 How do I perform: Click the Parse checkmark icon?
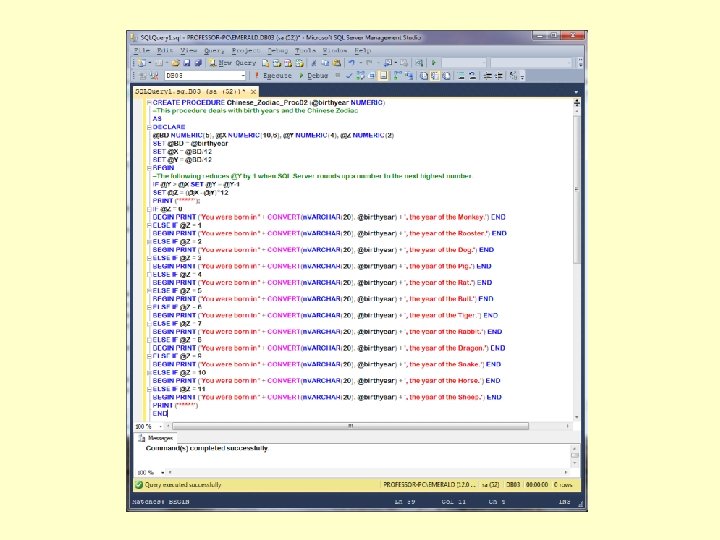pos(349,75)
